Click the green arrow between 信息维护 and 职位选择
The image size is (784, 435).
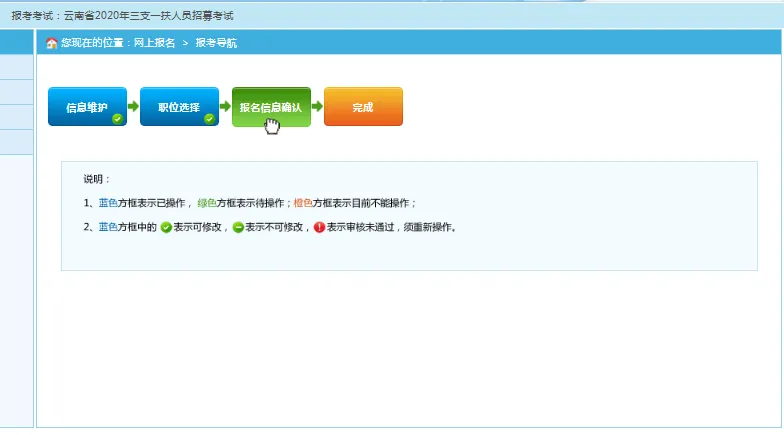134,106
